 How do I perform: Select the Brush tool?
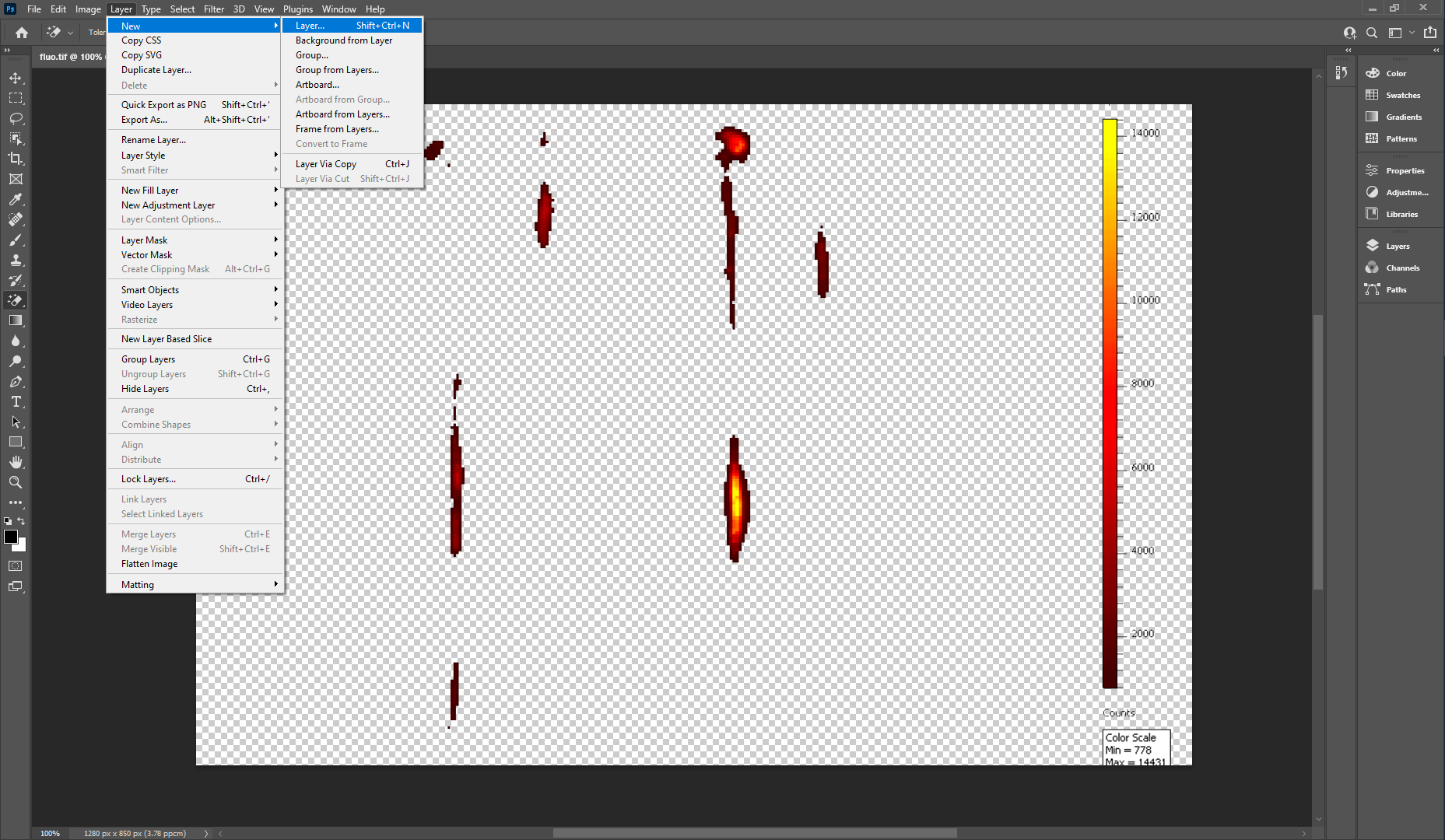(16, 240)
